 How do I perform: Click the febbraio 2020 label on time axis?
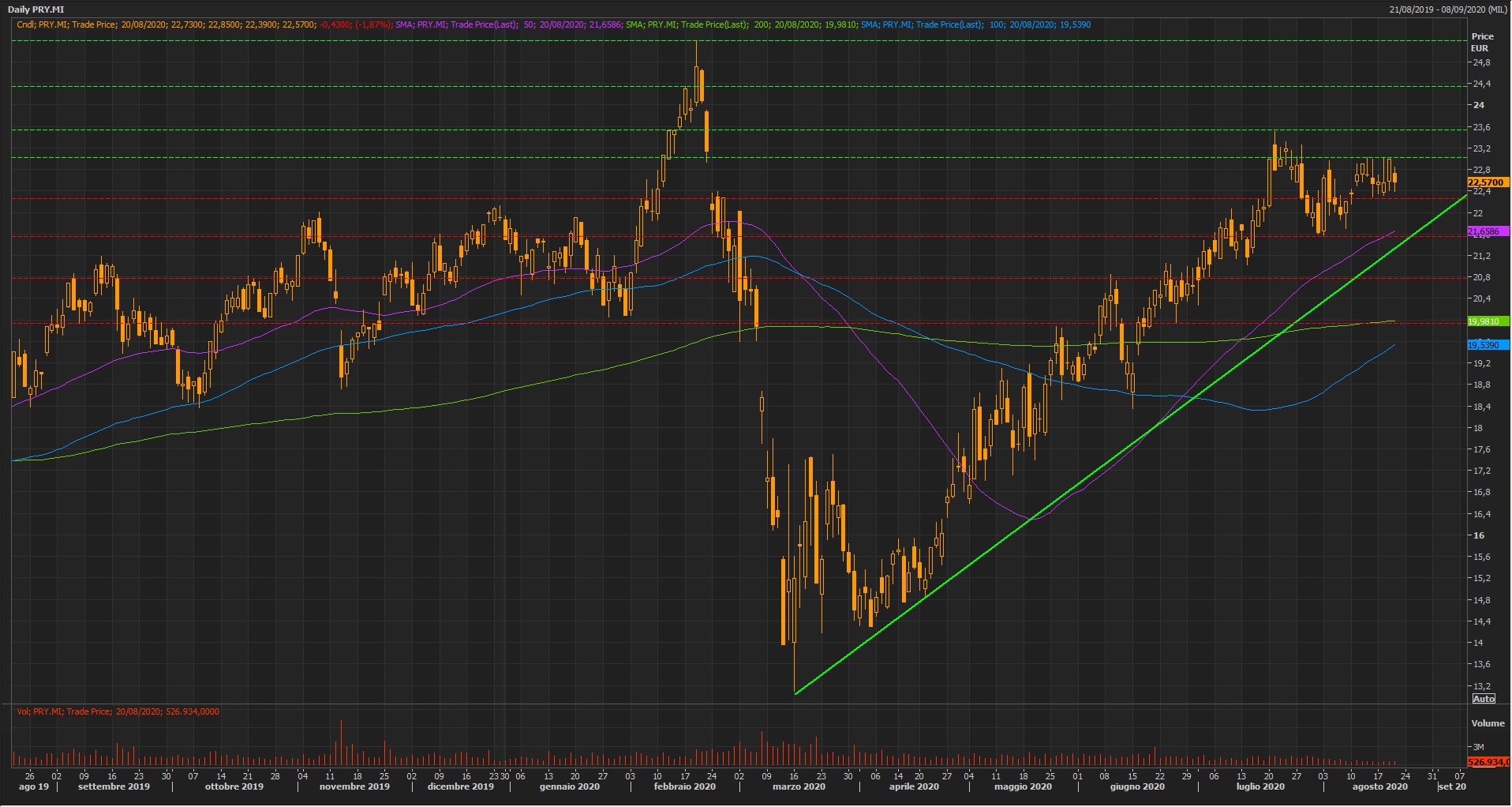pos(684,786)
